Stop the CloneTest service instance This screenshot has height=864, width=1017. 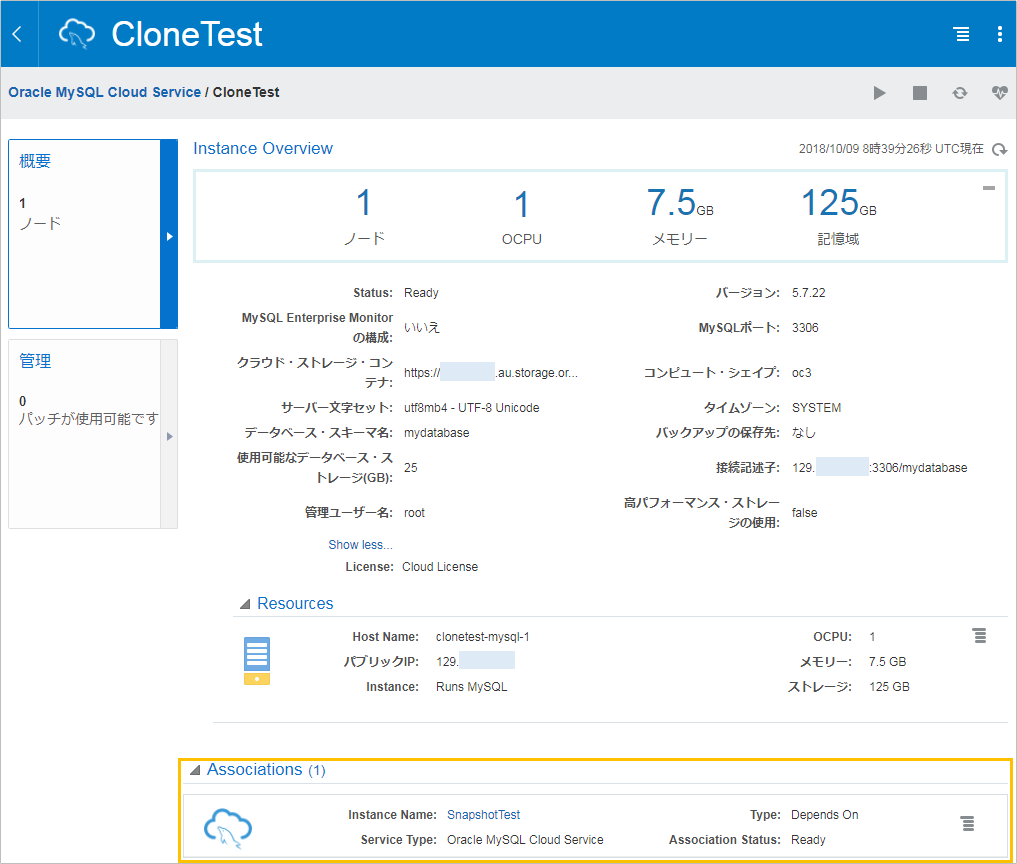(x=920, y=93)
